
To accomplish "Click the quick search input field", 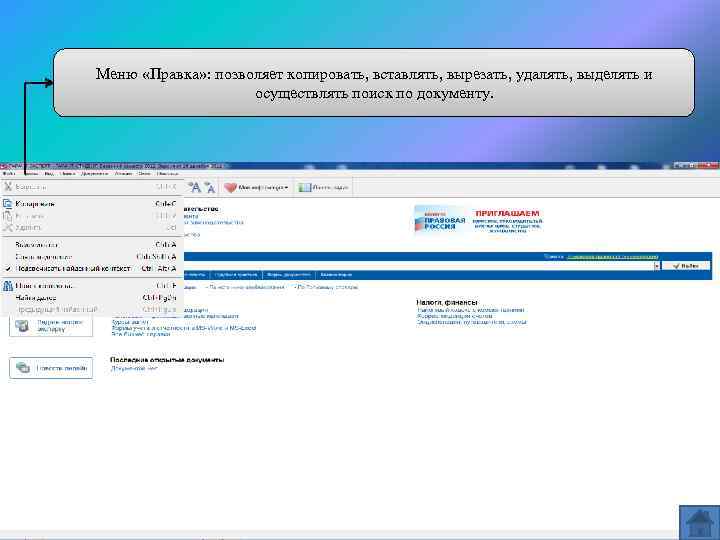I will [x=418, y=266].
